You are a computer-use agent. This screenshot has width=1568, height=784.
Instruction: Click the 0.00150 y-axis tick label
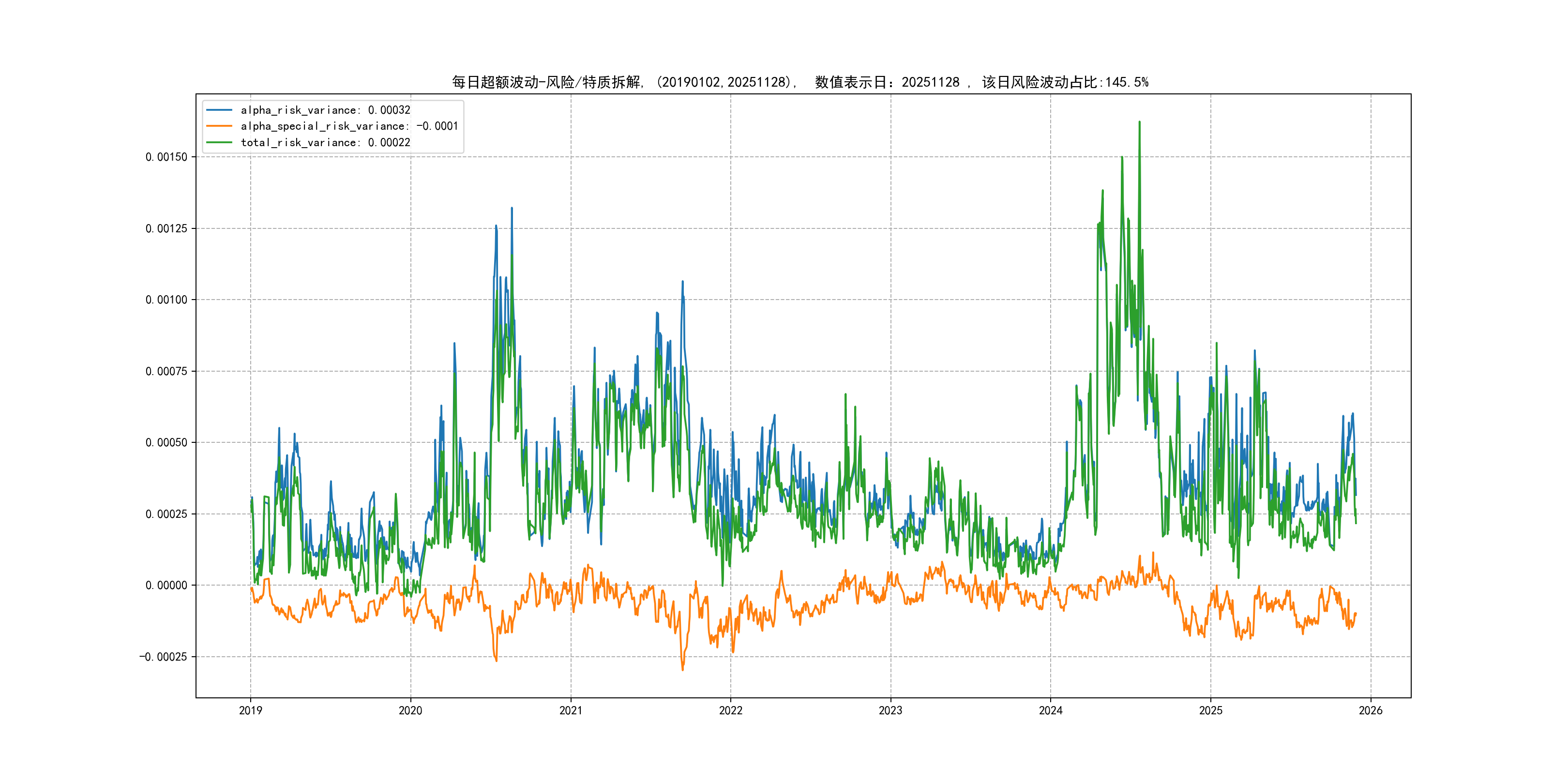click(x=166, y=157)
